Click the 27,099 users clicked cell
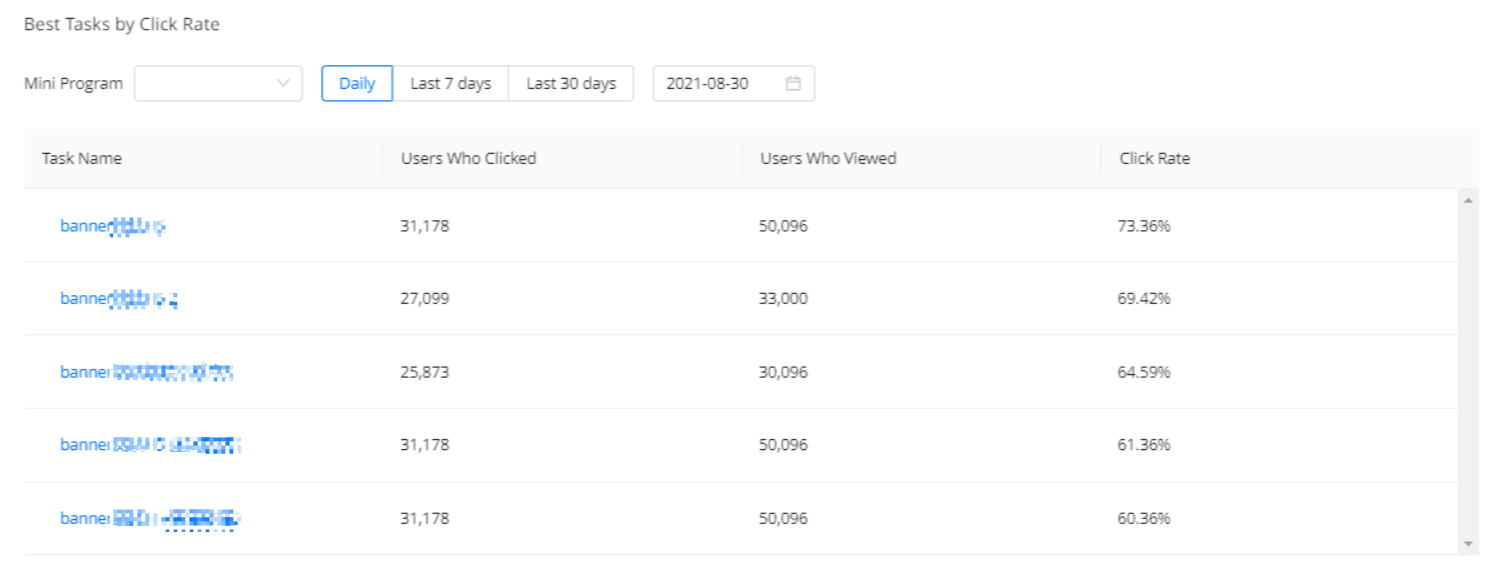This screenshot has height=580, width=1496. [425, 298]
